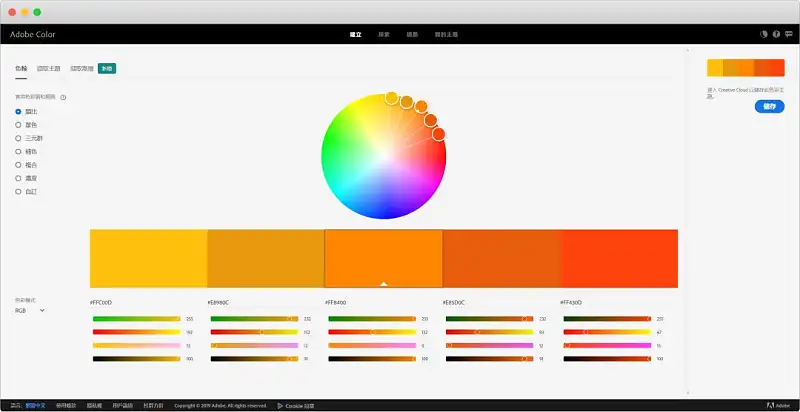This screenshot has width=800, height=412.
Task: Click the red channel slider under #FF430D
Action: [x=607, y=319]
